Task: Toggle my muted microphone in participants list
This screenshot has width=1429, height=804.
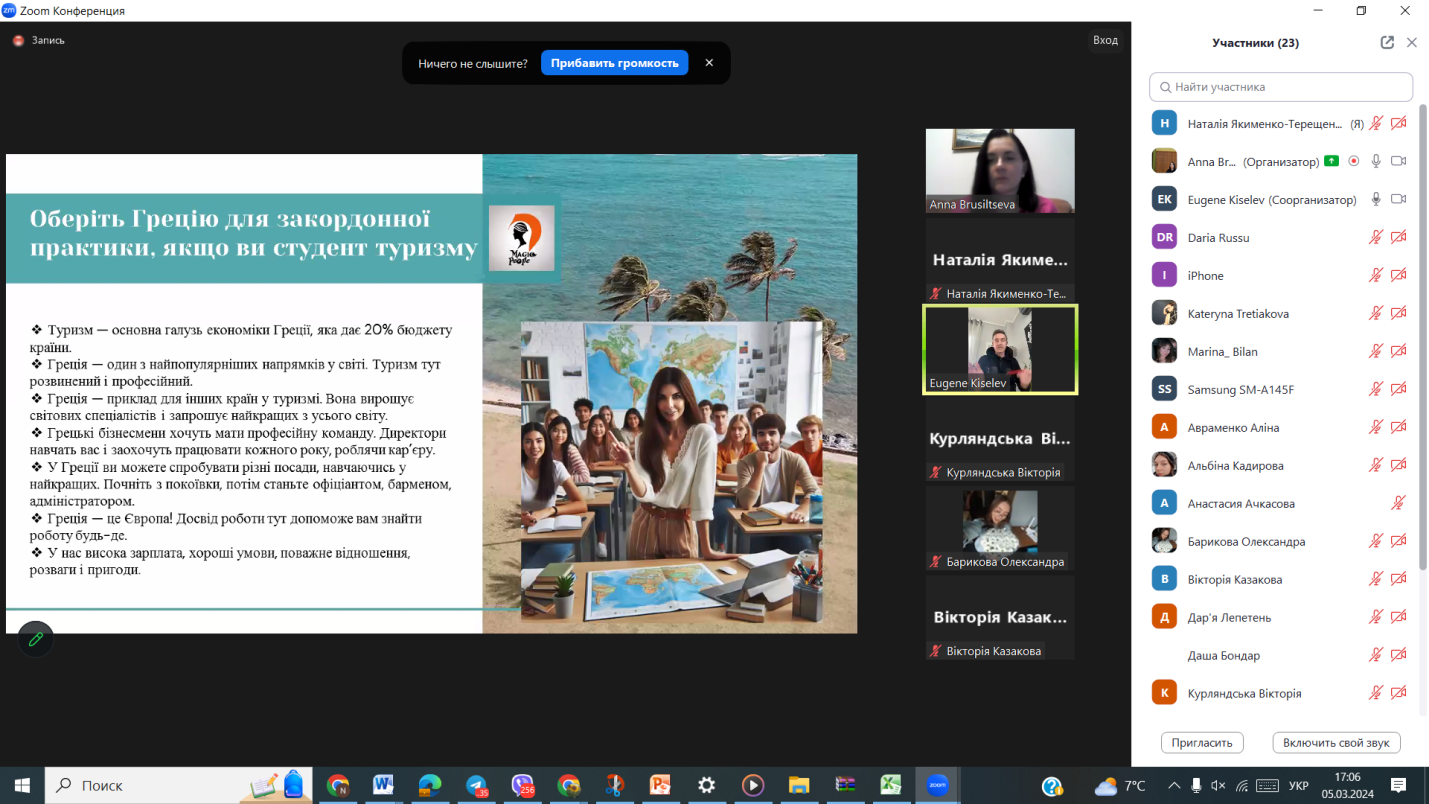Action: click(1376, 123)
